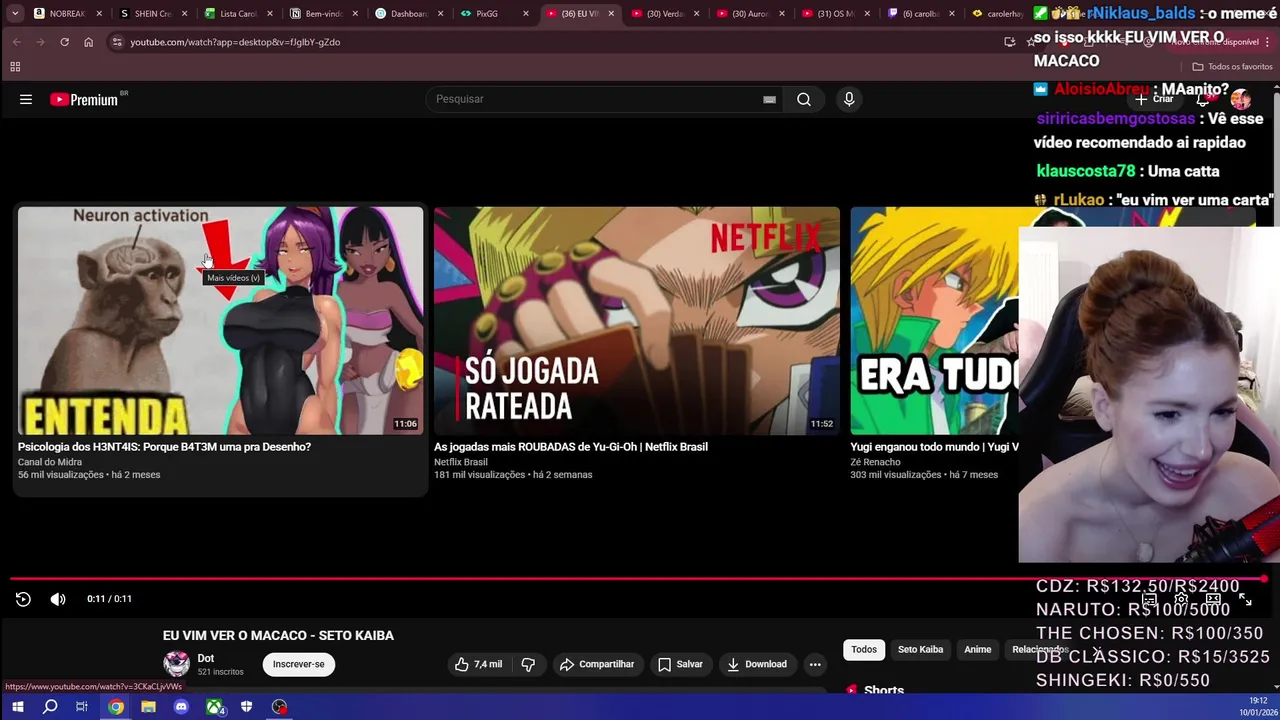Viewport: 1280px width, 720px height.
Task: Open the Dot channel name link
Action: click(206, 658)
